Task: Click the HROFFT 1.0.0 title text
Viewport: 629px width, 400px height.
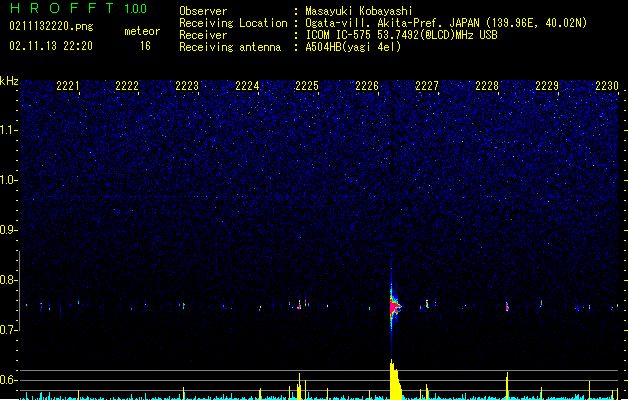Action: (x=78, y=8)
